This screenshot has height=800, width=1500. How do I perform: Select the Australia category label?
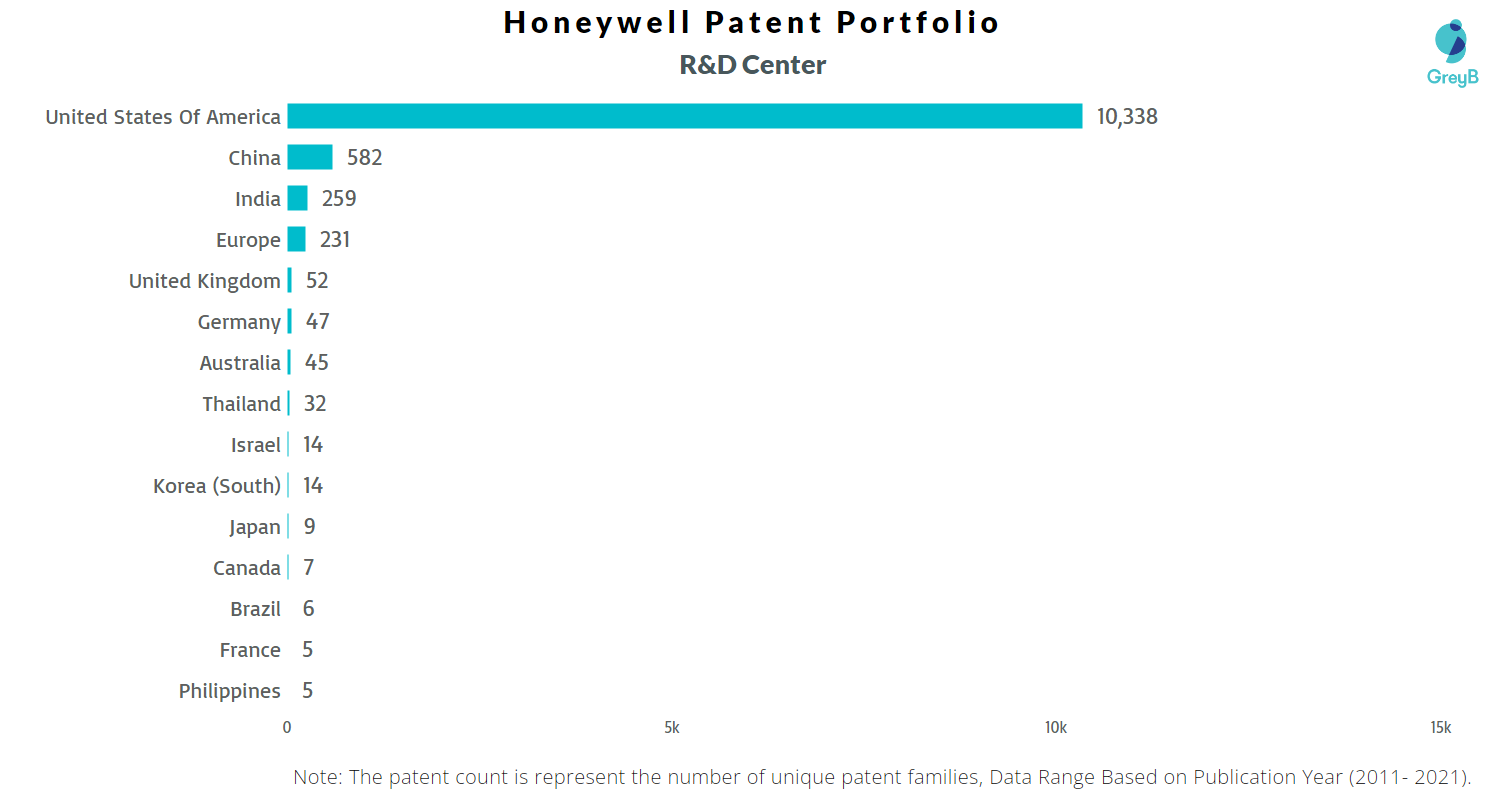[x=240, y=363]
